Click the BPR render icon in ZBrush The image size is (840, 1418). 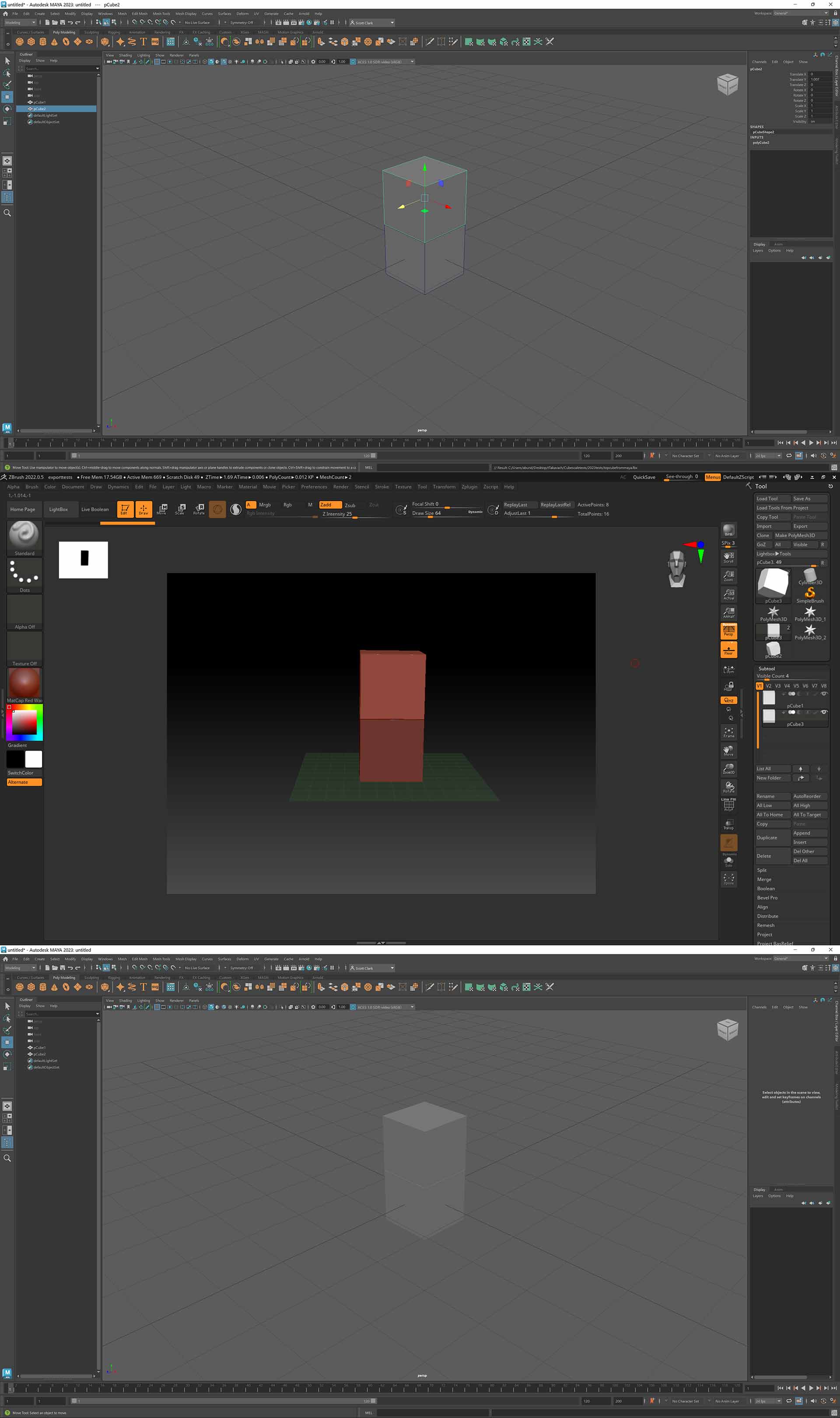pyautogui.click(x=728, y=530)
